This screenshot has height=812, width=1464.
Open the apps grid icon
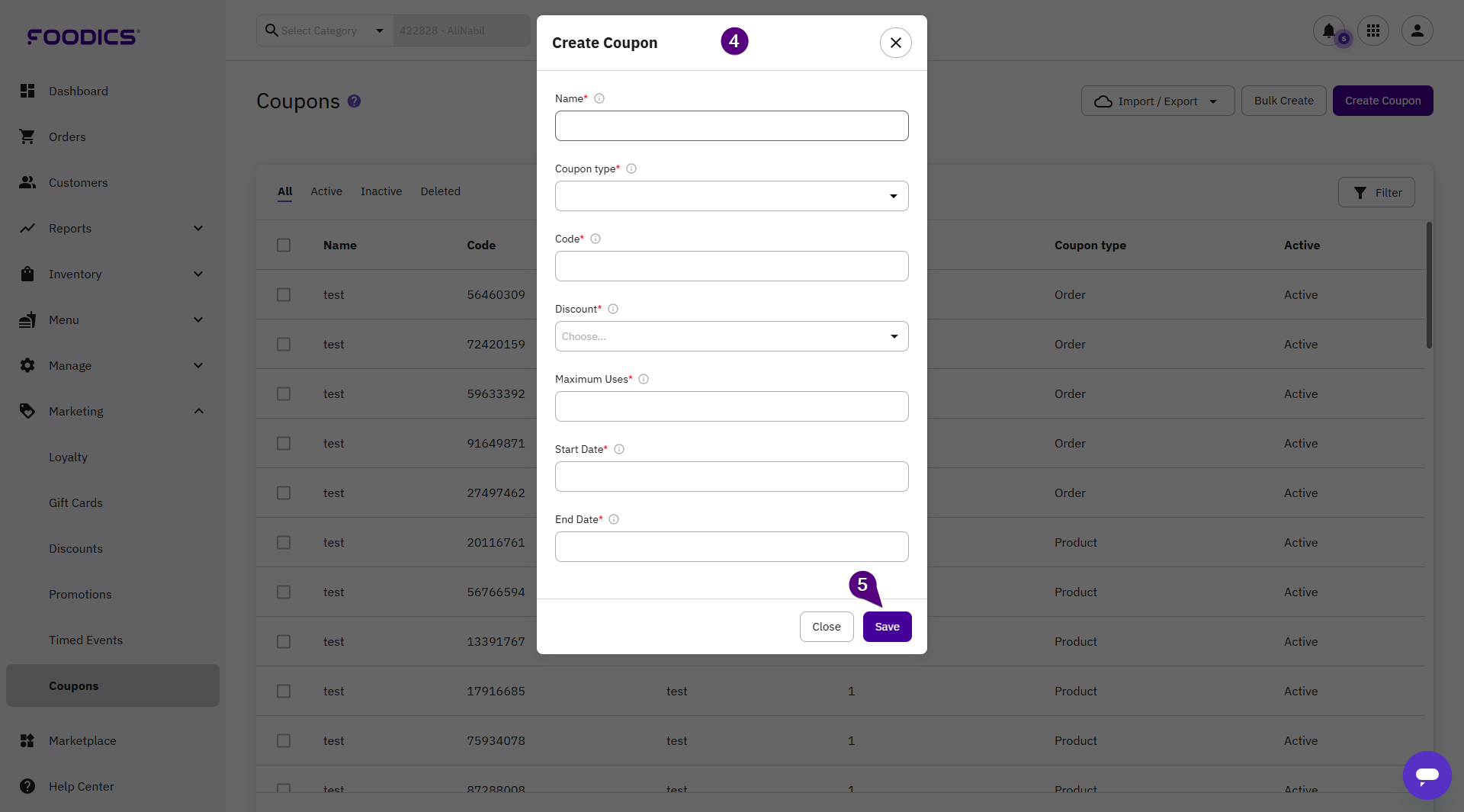pos(1373,30)
